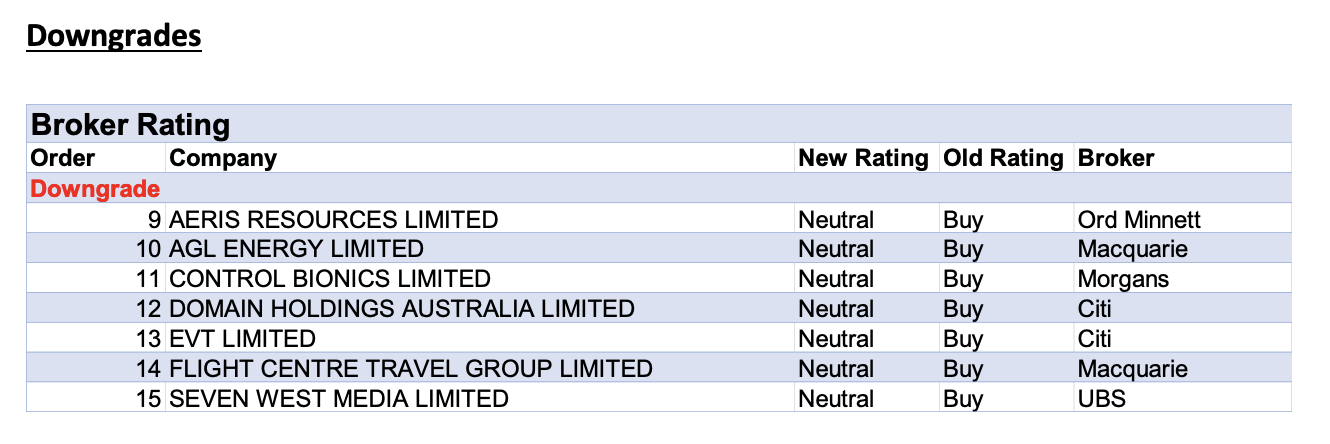Click the Ord Minnett broker cell

1139,219
